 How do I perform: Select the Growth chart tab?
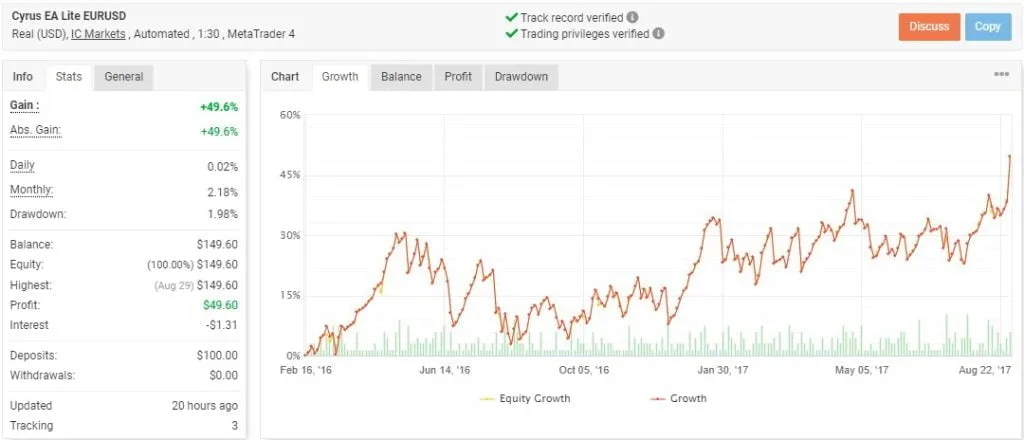pos(340,77)
